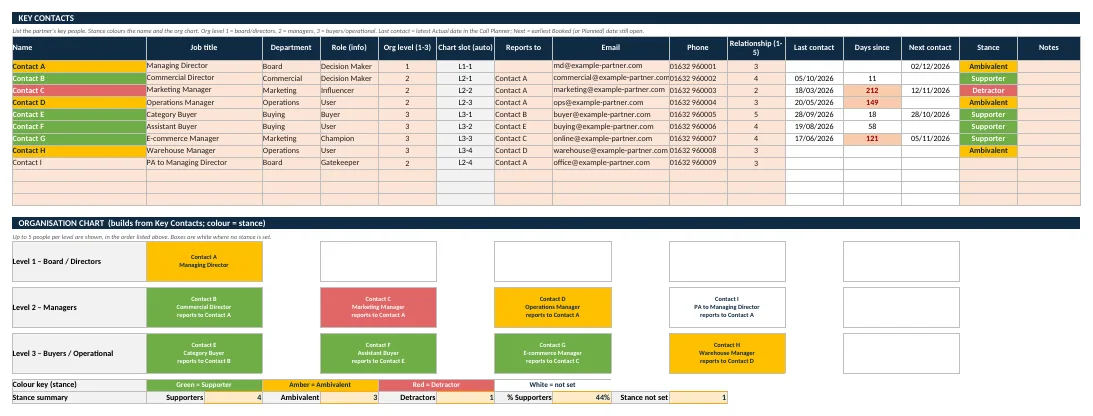Select the Job title column header

coord(204,48)
